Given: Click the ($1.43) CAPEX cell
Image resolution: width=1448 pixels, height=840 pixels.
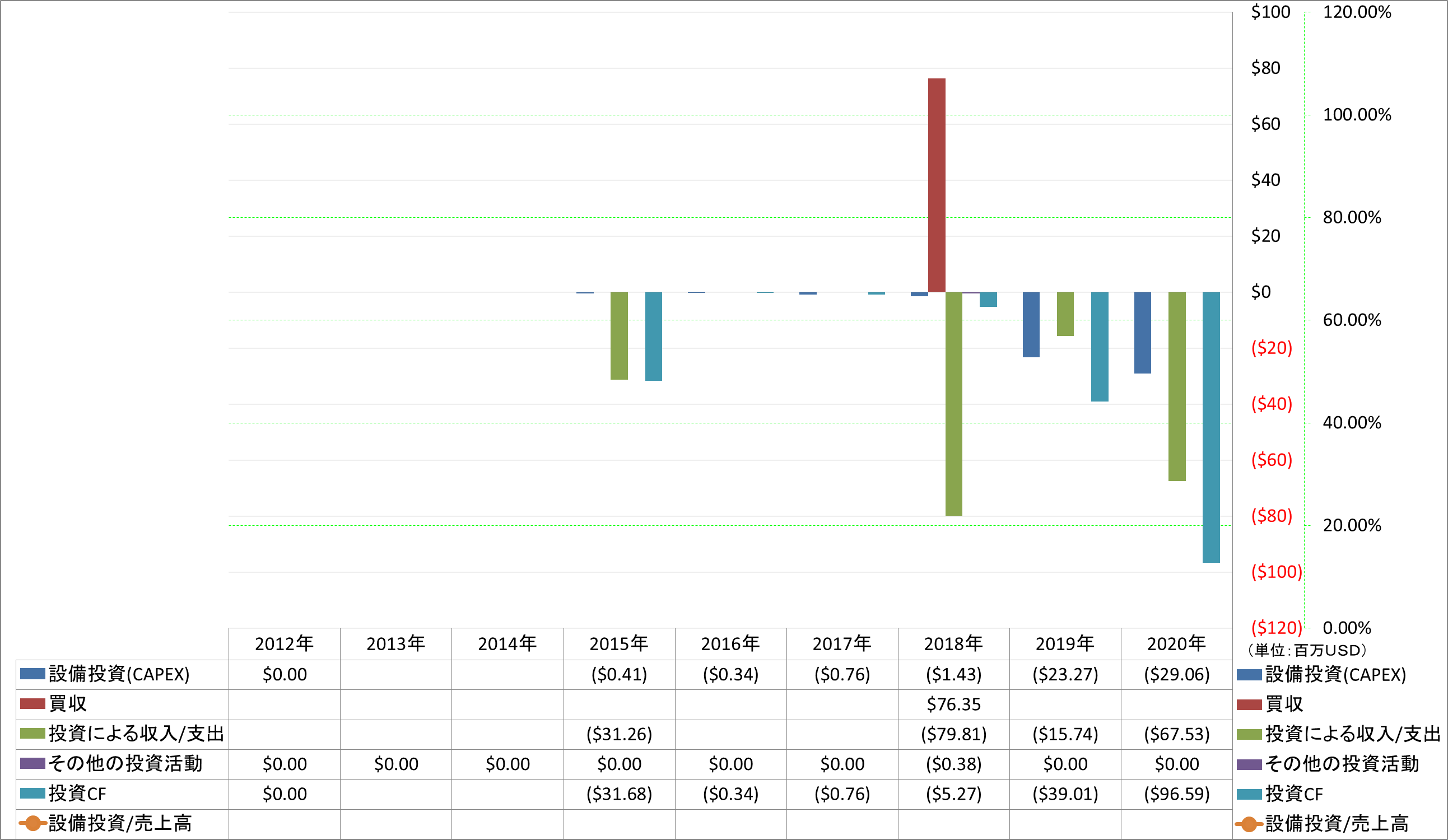Looking at the screenshot, I should [953, 675].
